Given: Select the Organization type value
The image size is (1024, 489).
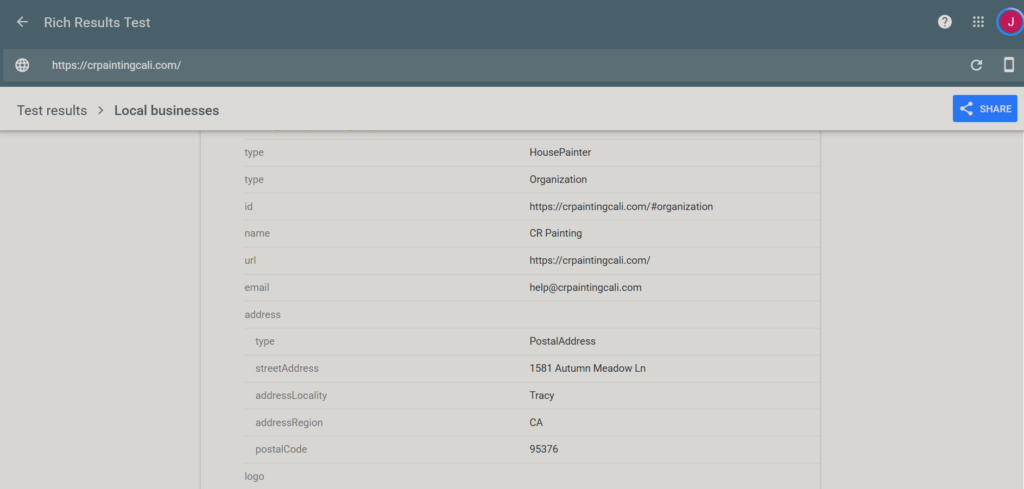Looking at the screenshot, I should [x=558, y=180].
